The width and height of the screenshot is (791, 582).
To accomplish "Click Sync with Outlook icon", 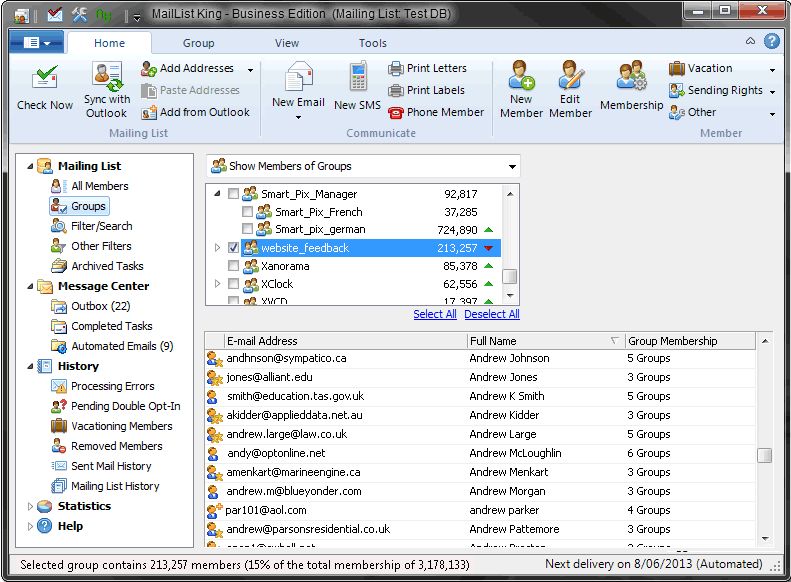I will pos(107,76).
